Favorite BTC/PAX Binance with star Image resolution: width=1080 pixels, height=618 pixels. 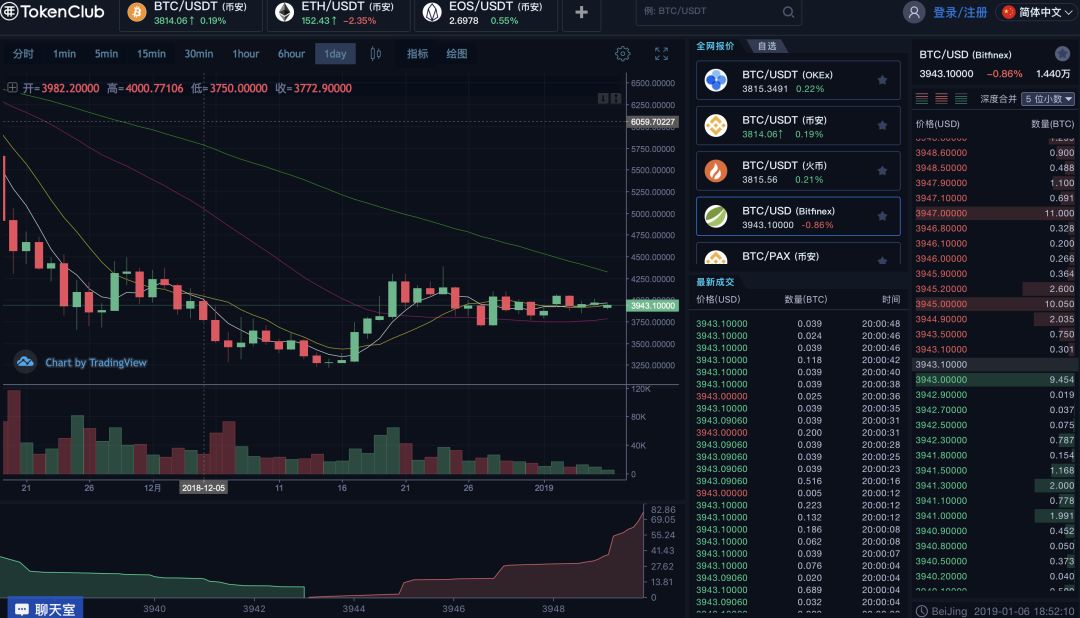click(x=882, y=260)
